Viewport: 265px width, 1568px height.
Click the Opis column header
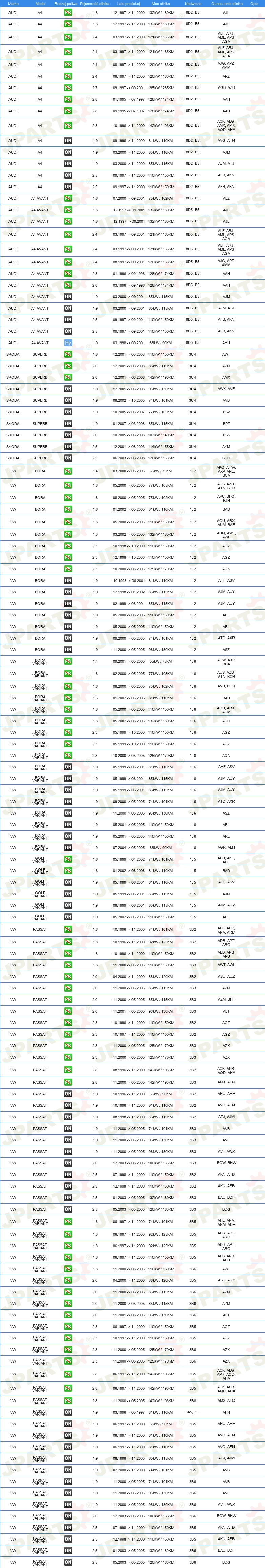pyautogui.click(x=254, y=4)
